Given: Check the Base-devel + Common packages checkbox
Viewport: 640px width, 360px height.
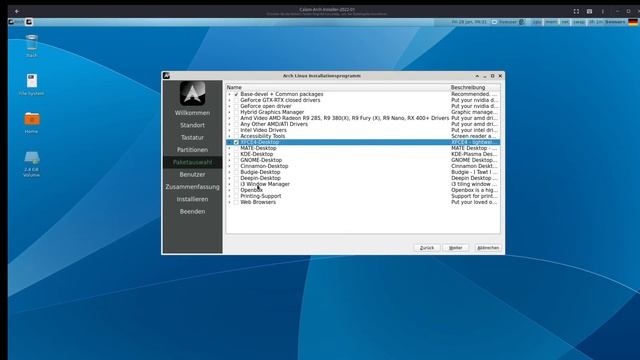Looking at the screenshot, I should coord(236,94).
